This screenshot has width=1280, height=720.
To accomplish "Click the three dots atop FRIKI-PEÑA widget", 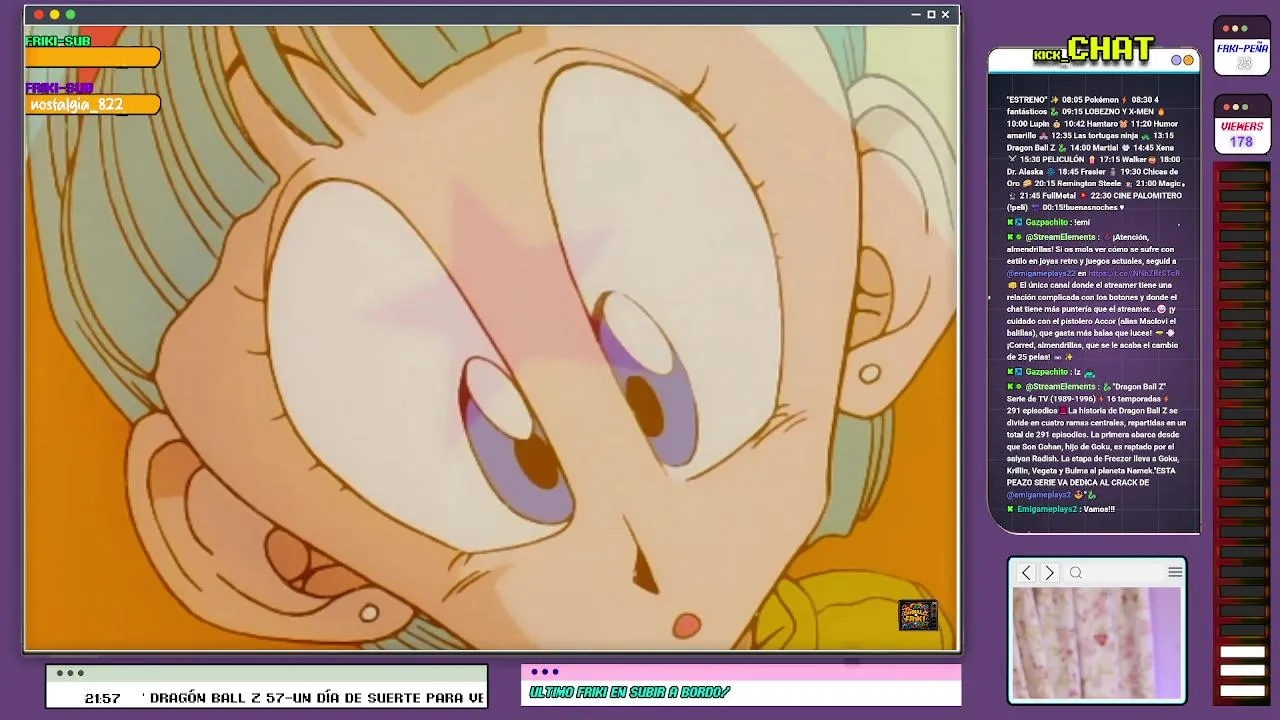I will [1235, 28].
